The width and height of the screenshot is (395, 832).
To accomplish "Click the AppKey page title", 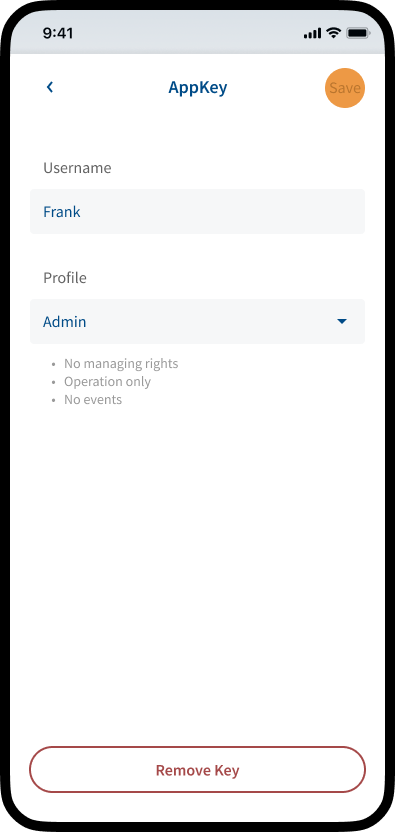I will coord(198,88).
